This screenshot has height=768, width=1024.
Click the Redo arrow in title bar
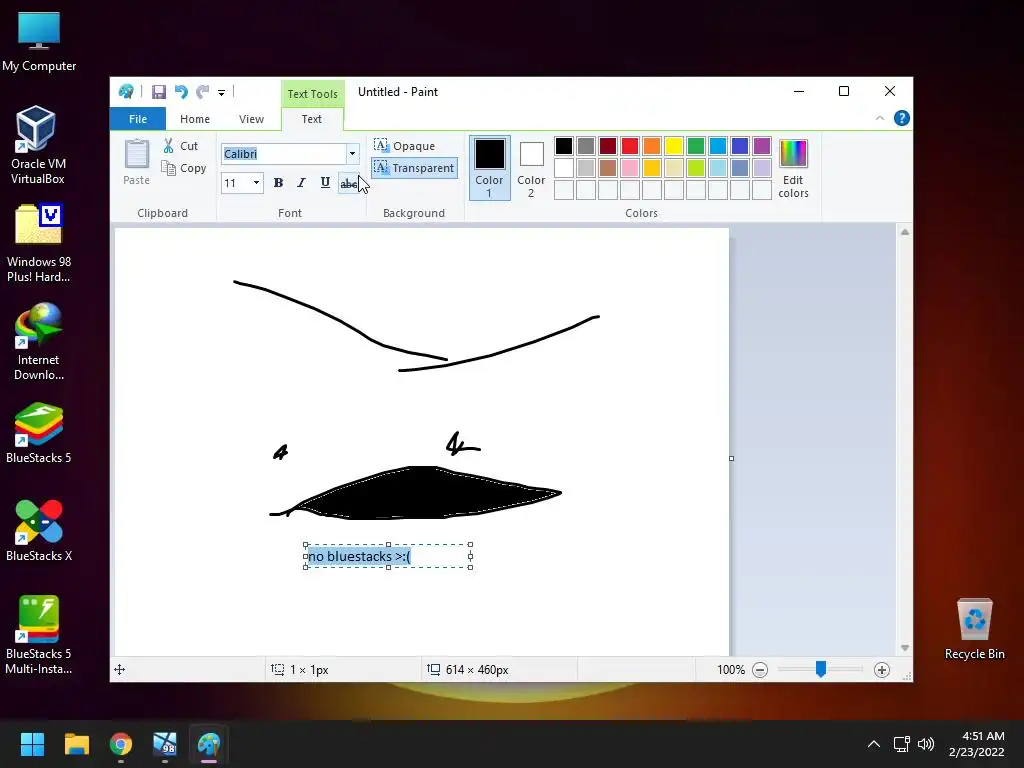click(x=203, y=92)
